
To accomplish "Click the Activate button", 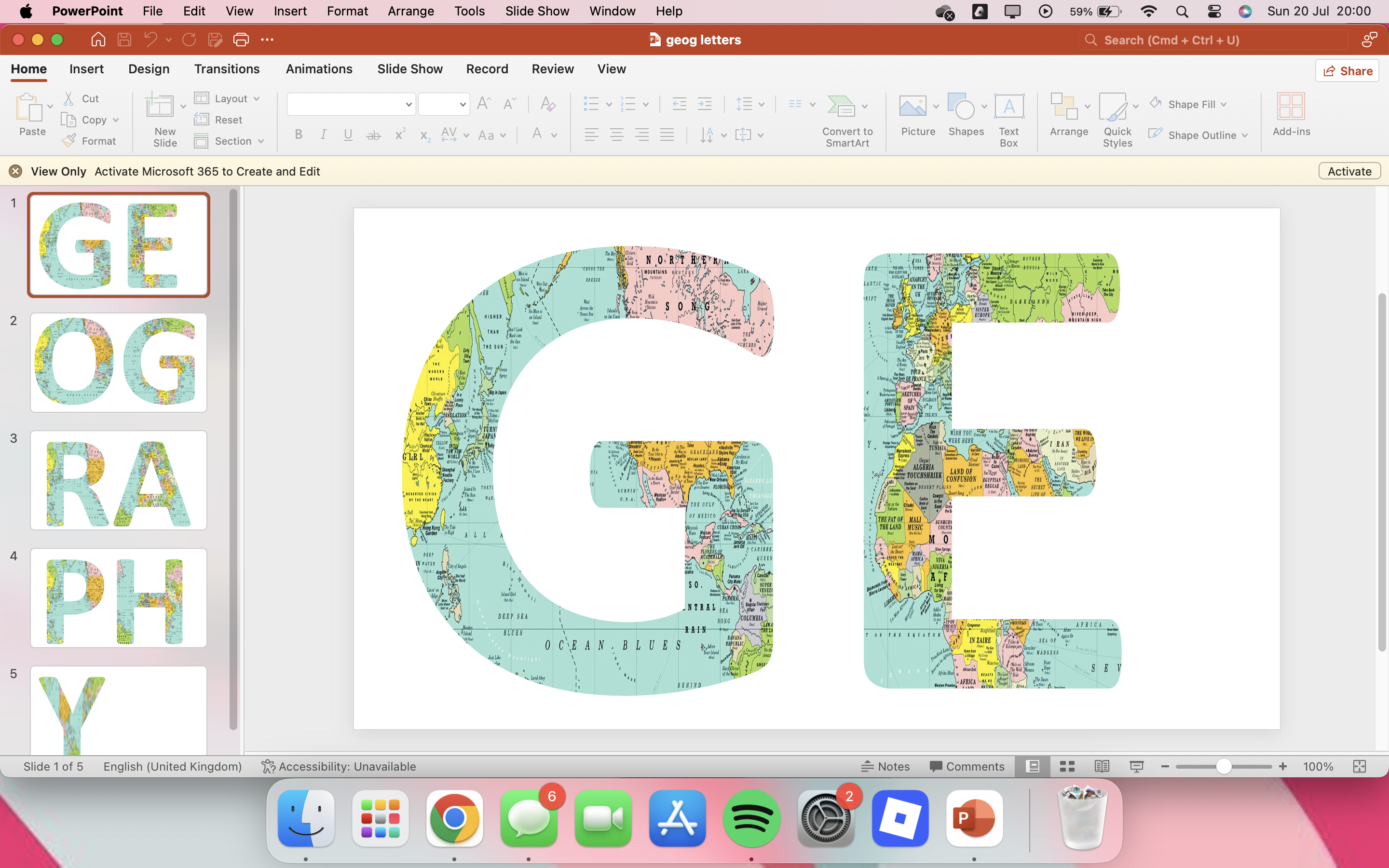I will click(1349, 171).
